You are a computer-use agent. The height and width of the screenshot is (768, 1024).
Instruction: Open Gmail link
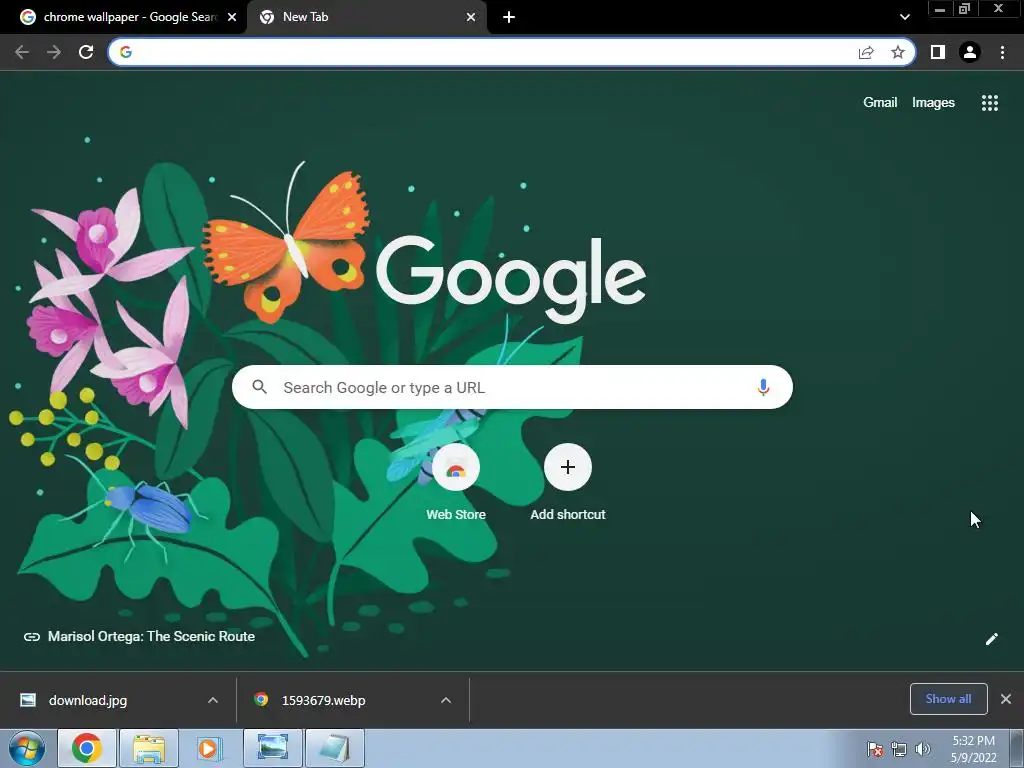click(x=880, y=103)
